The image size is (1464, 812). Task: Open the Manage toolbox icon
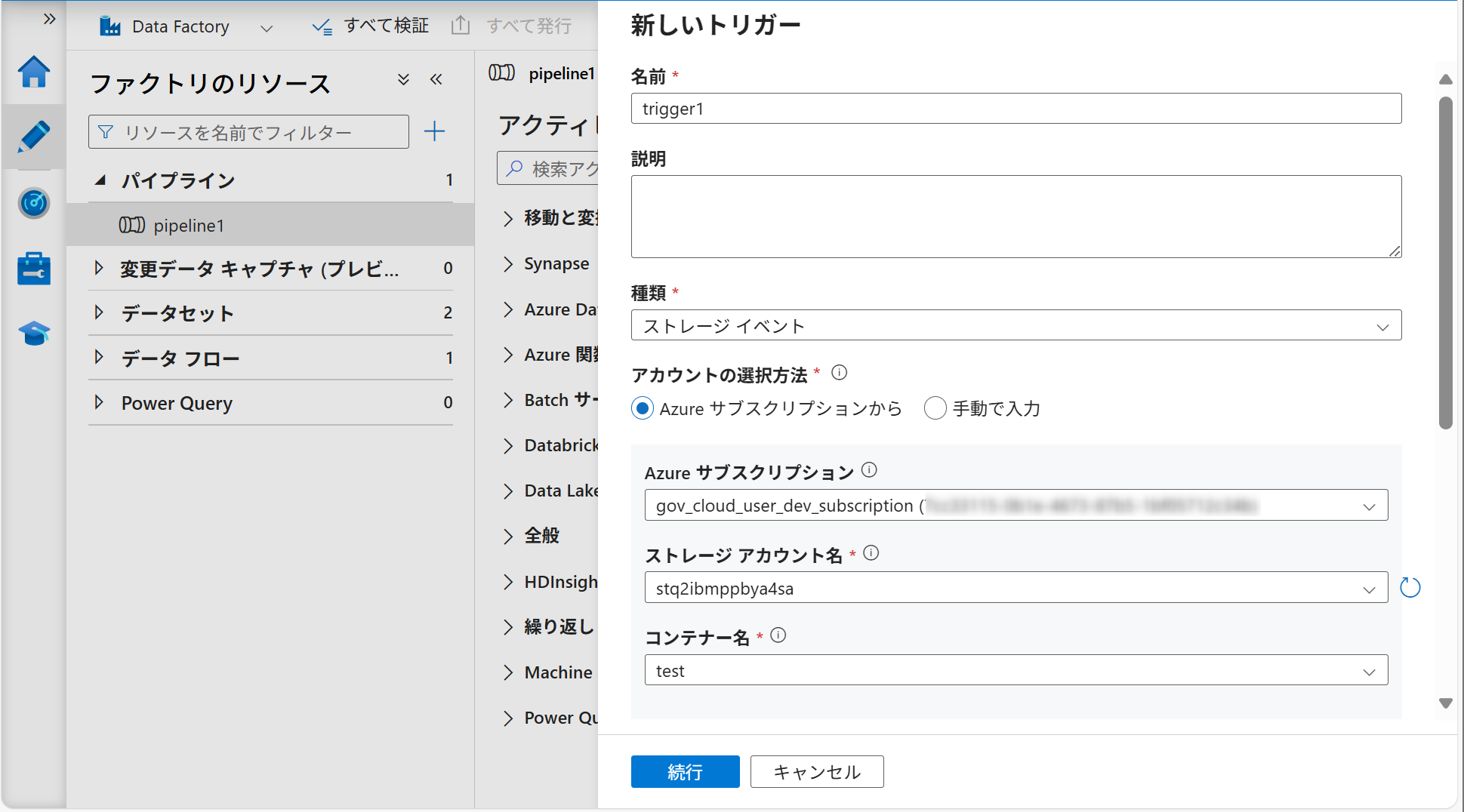34,269
